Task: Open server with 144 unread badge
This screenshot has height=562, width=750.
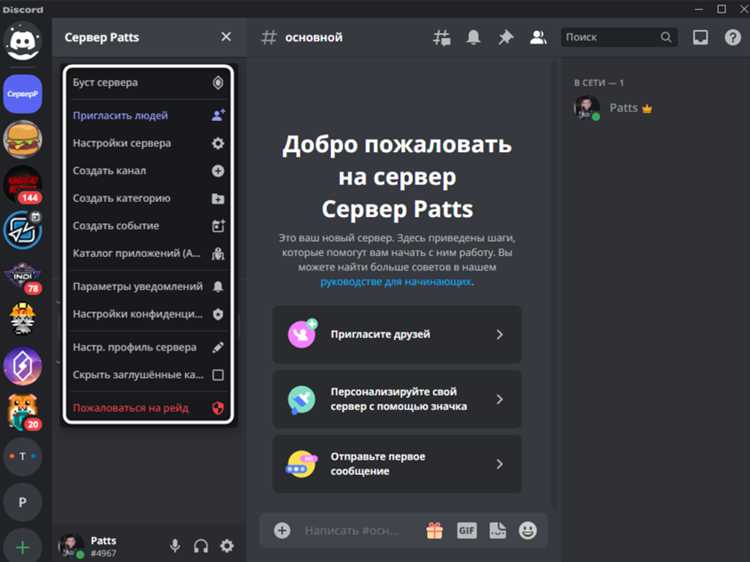Action: click(22, 185)
